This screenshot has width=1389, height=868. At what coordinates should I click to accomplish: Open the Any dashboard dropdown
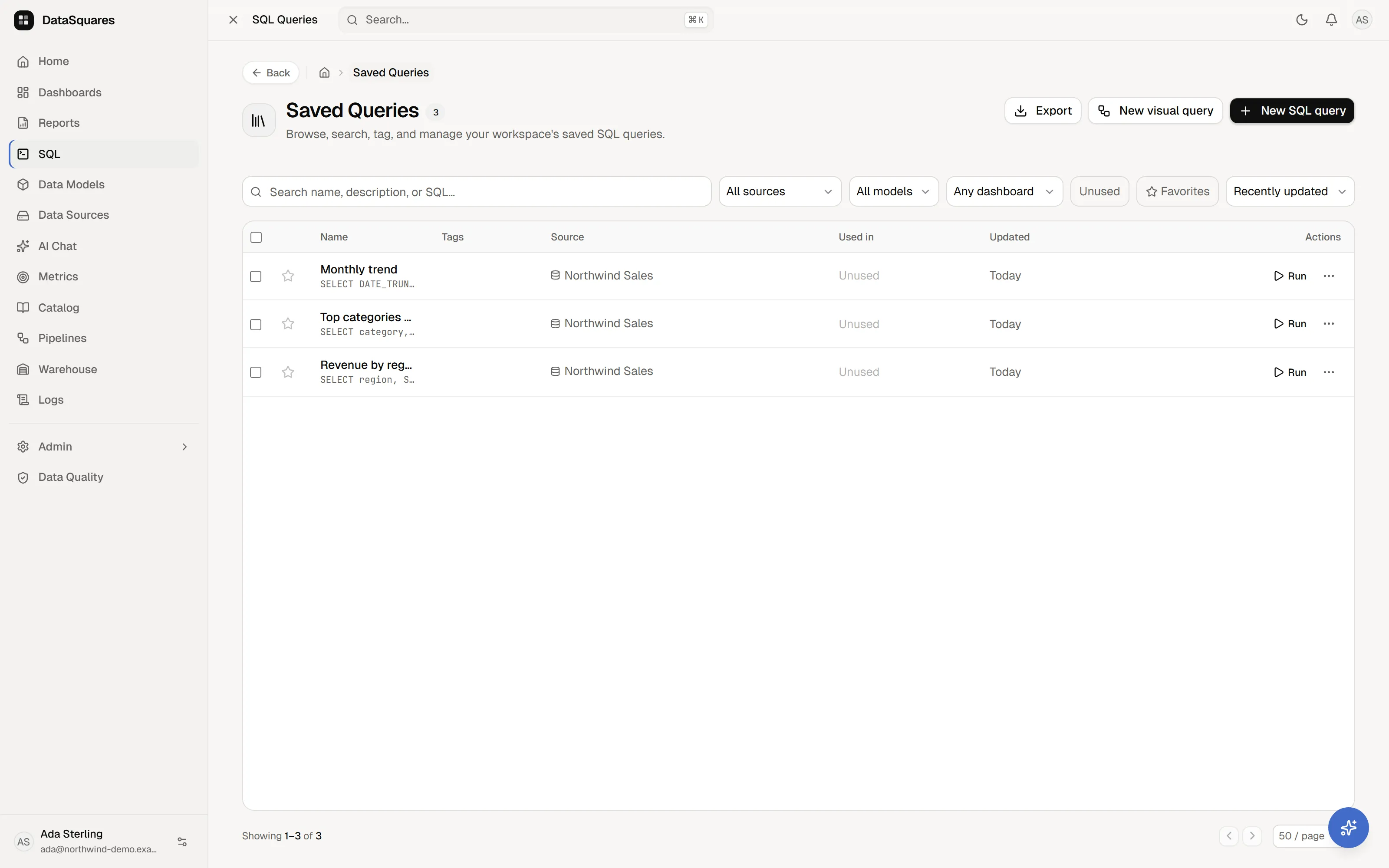tap(1004, 191)
